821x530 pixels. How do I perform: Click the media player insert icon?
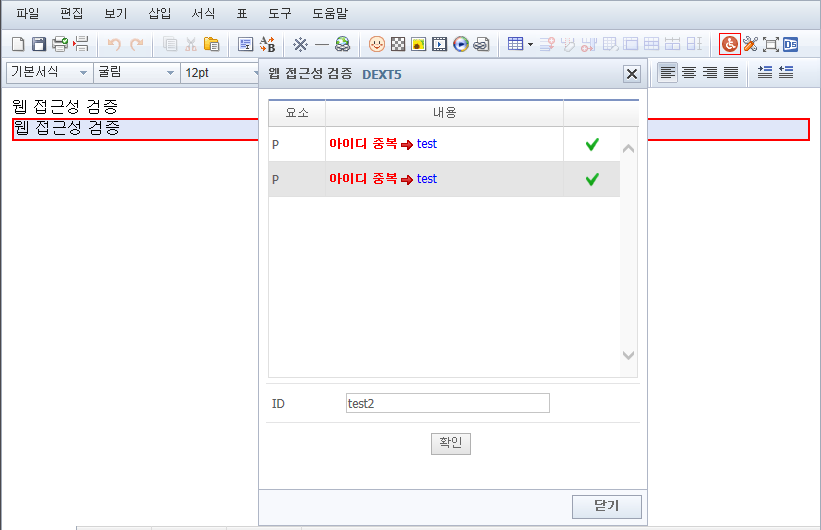(x=461, y=44)
